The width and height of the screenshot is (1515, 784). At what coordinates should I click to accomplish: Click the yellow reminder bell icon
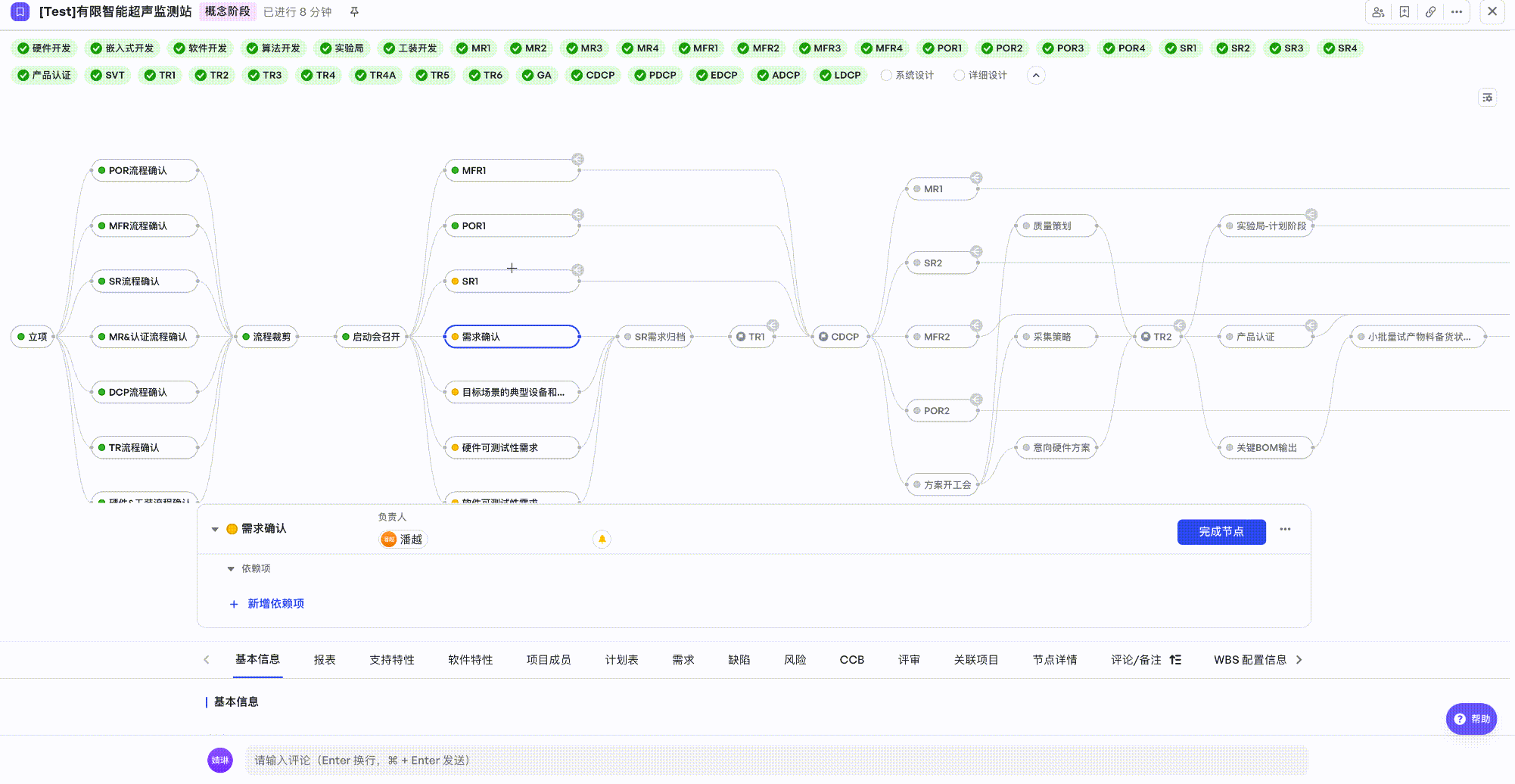tap(602, 540)
